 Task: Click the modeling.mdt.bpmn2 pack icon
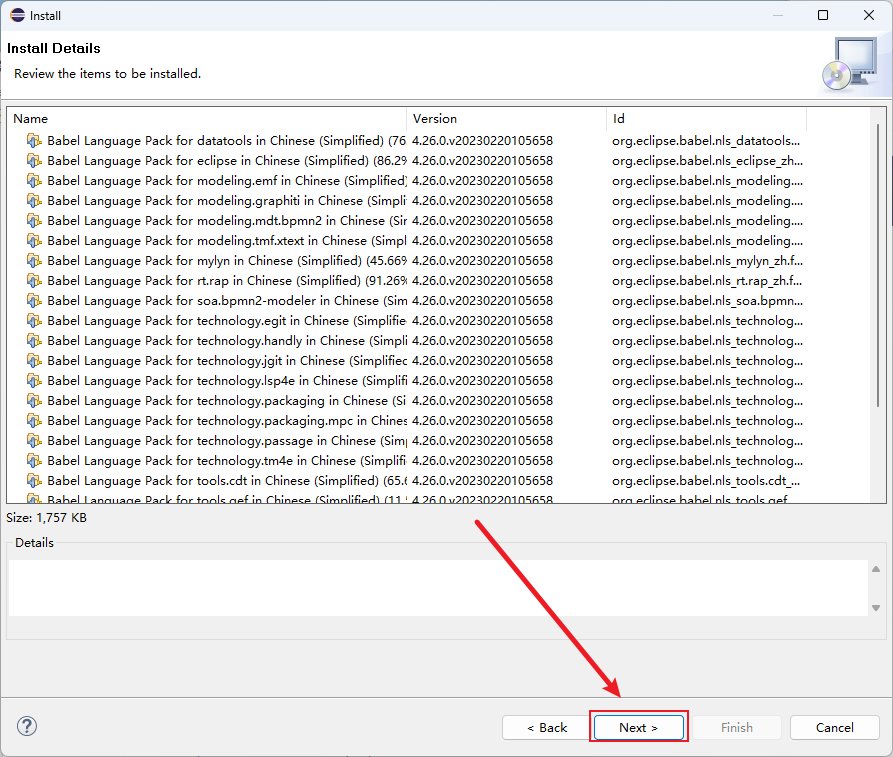34,220
